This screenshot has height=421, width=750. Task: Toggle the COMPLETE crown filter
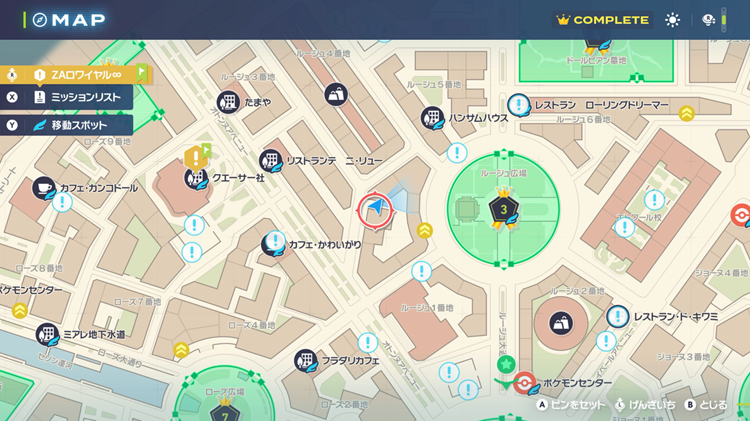pyautogui.click(x=603, y=20)
